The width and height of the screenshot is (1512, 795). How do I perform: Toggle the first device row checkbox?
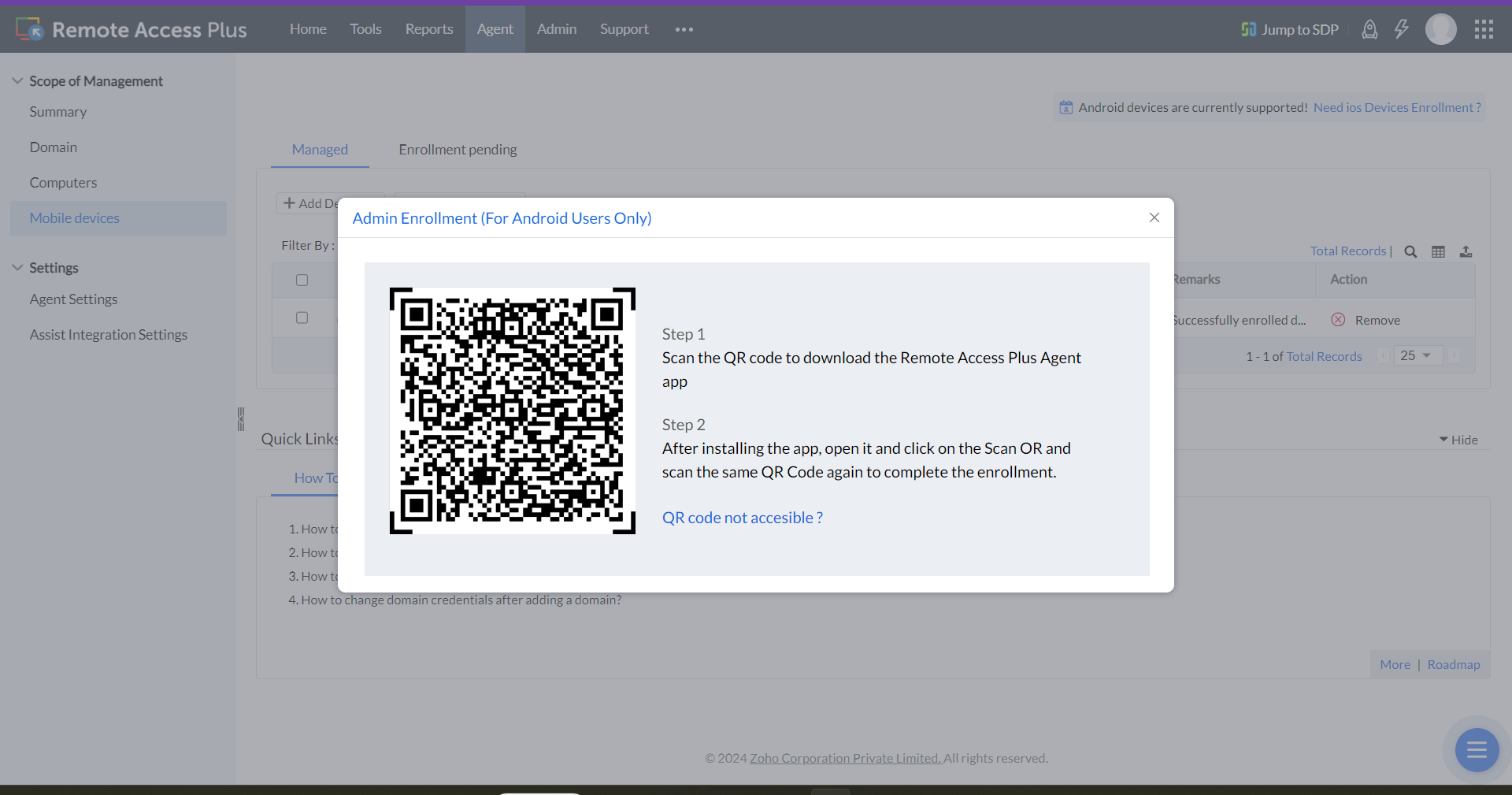[302, 318]
